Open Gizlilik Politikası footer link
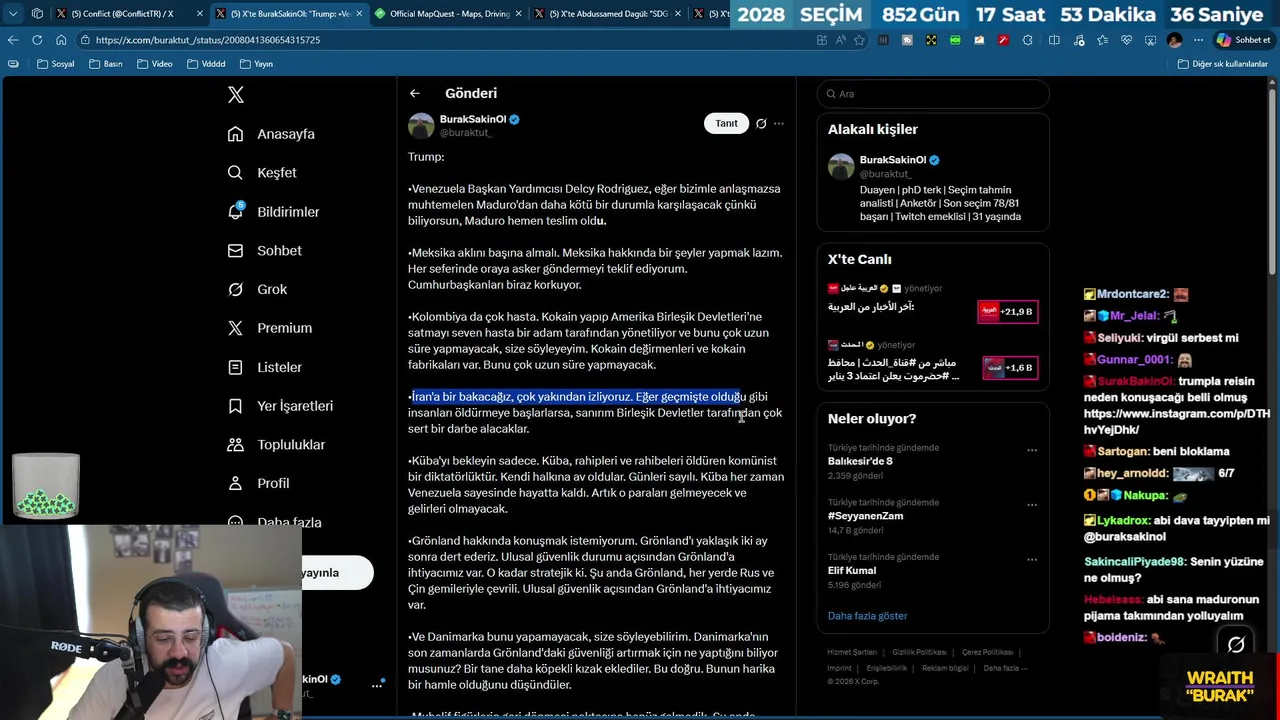Image resolution: width=1280 pixels, height=720 pixels. coord(919,652)
